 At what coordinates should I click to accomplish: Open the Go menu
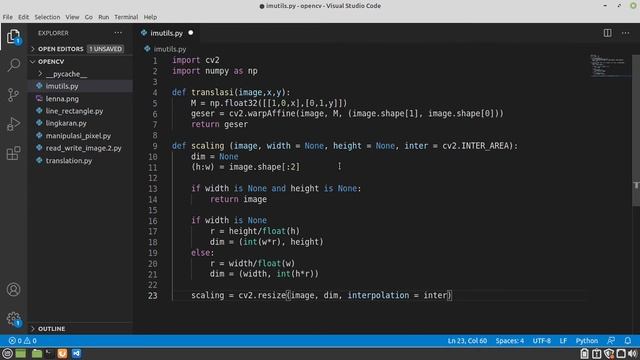pyautogui.click(x=89, y=17)
